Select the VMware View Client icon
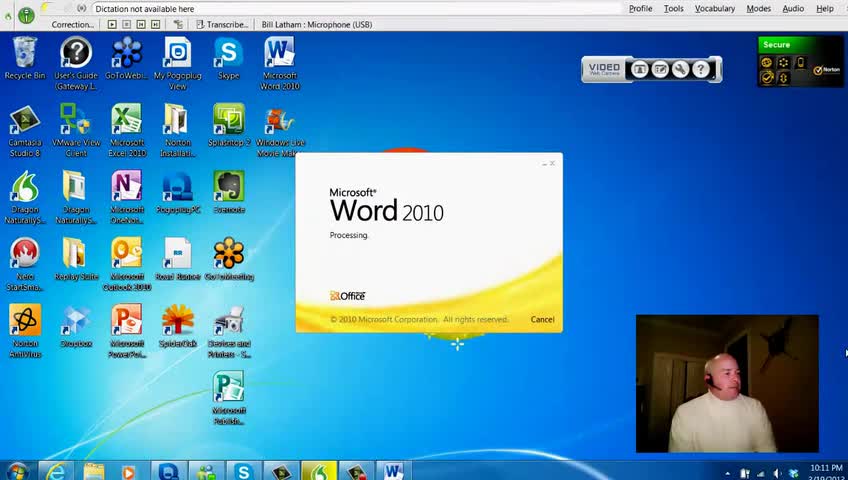 coord(76,130)
